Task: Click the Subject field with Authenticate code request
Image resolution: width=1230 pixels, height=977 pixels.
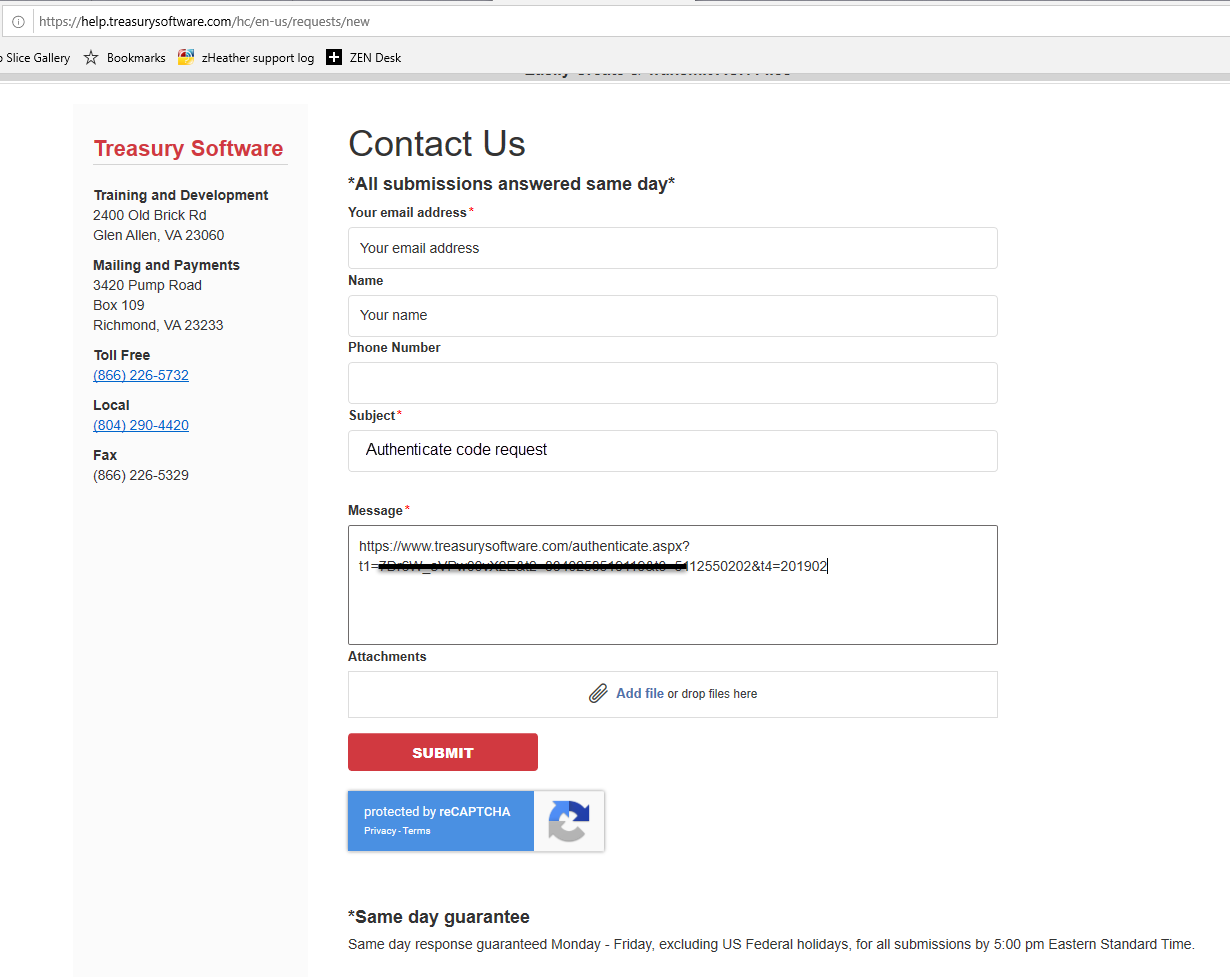Action: tap(672, 451)
